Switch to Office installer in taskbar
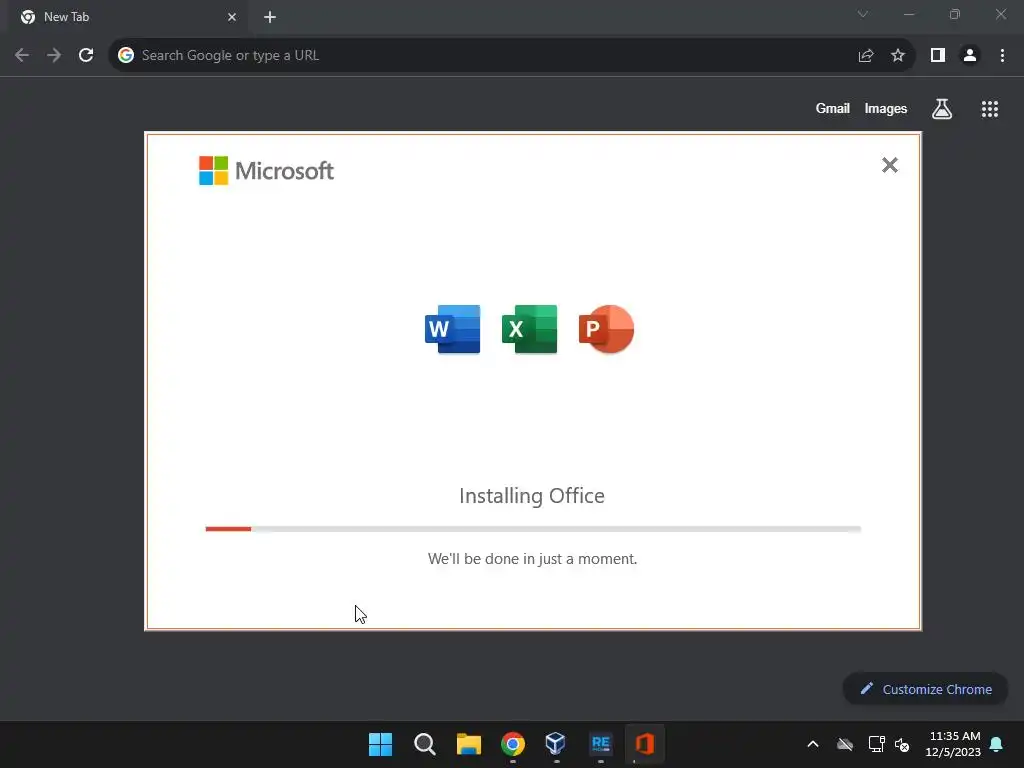This screenshot has height=768, width=1024. 645,744
